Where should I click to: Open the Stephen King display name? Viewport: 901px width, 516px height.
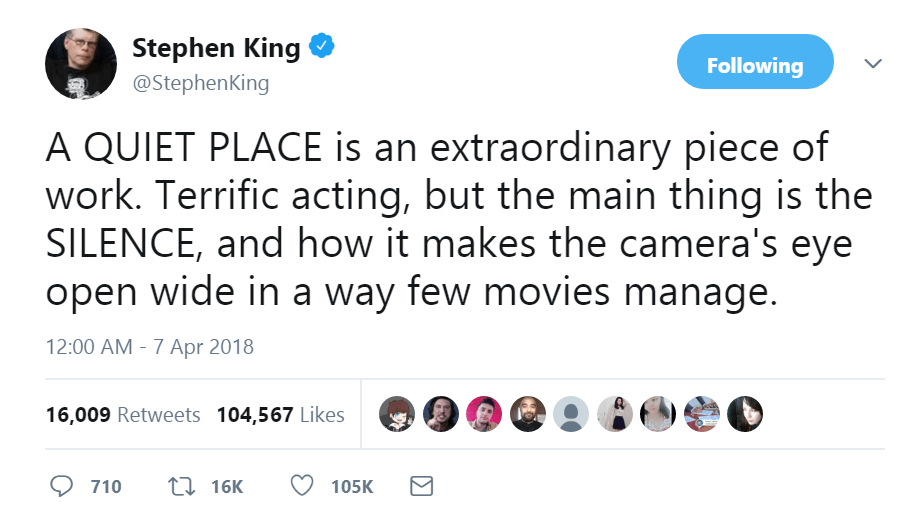point(216,47)
